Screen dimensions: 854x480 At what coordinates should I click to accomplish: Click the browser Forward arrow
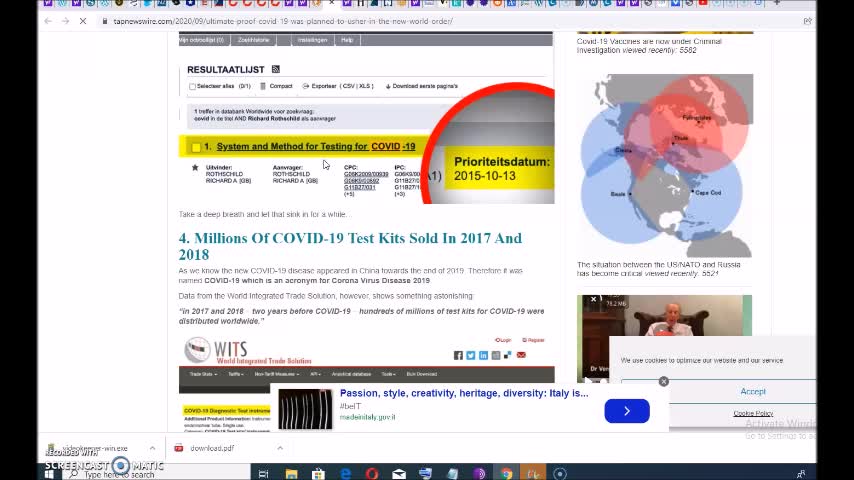(65, 21)
